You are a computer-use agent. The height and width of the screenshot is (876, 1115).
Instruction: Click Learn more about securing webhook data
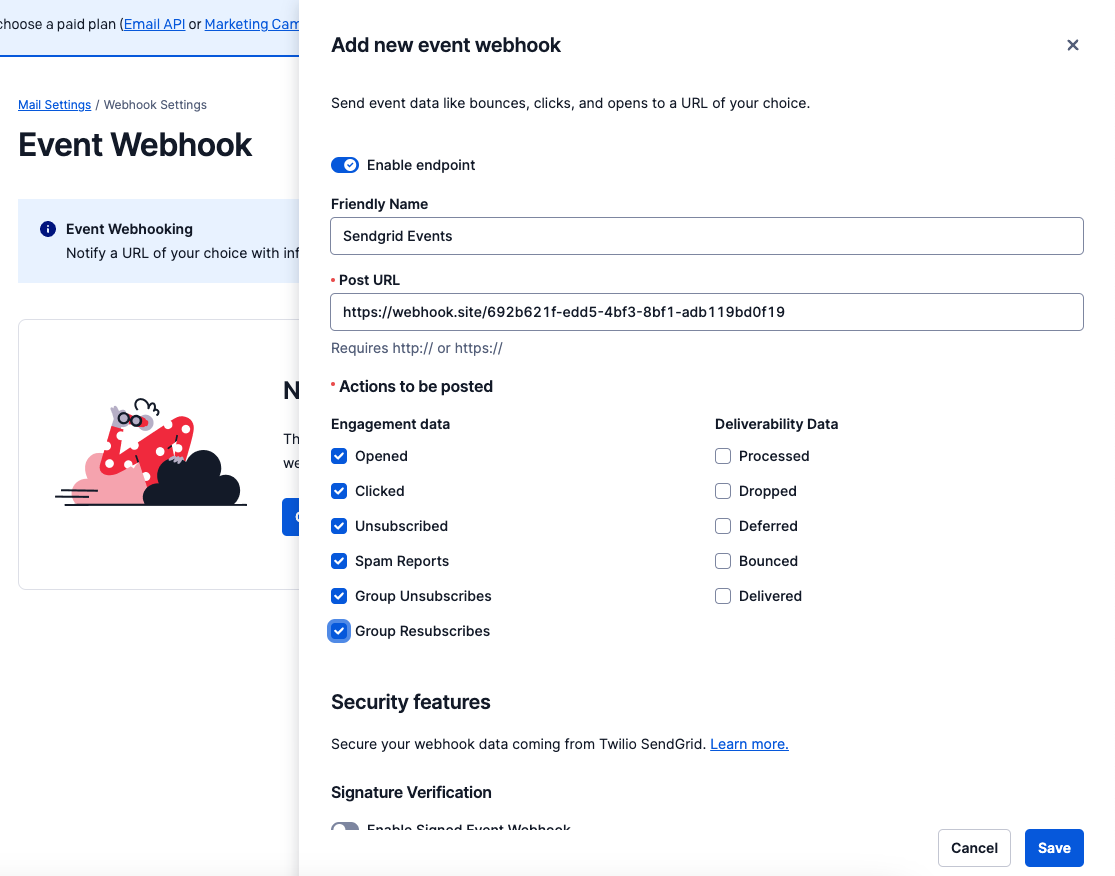(x=748, y=744)
